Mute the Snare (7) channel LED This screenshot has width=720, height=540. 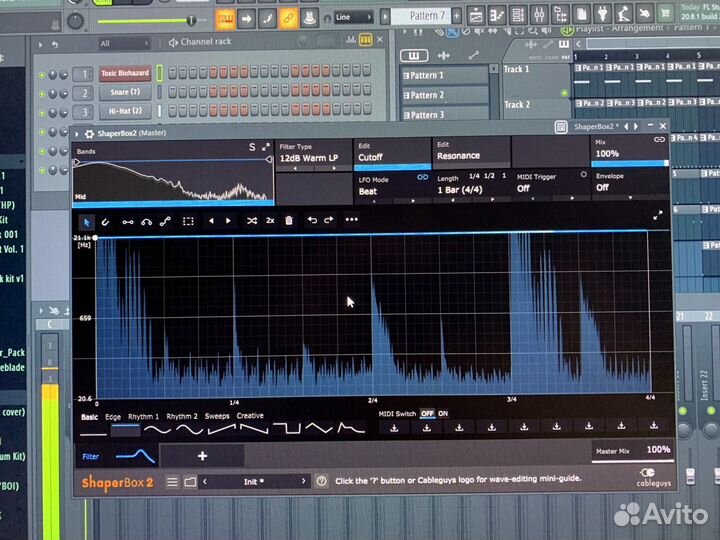42,94
